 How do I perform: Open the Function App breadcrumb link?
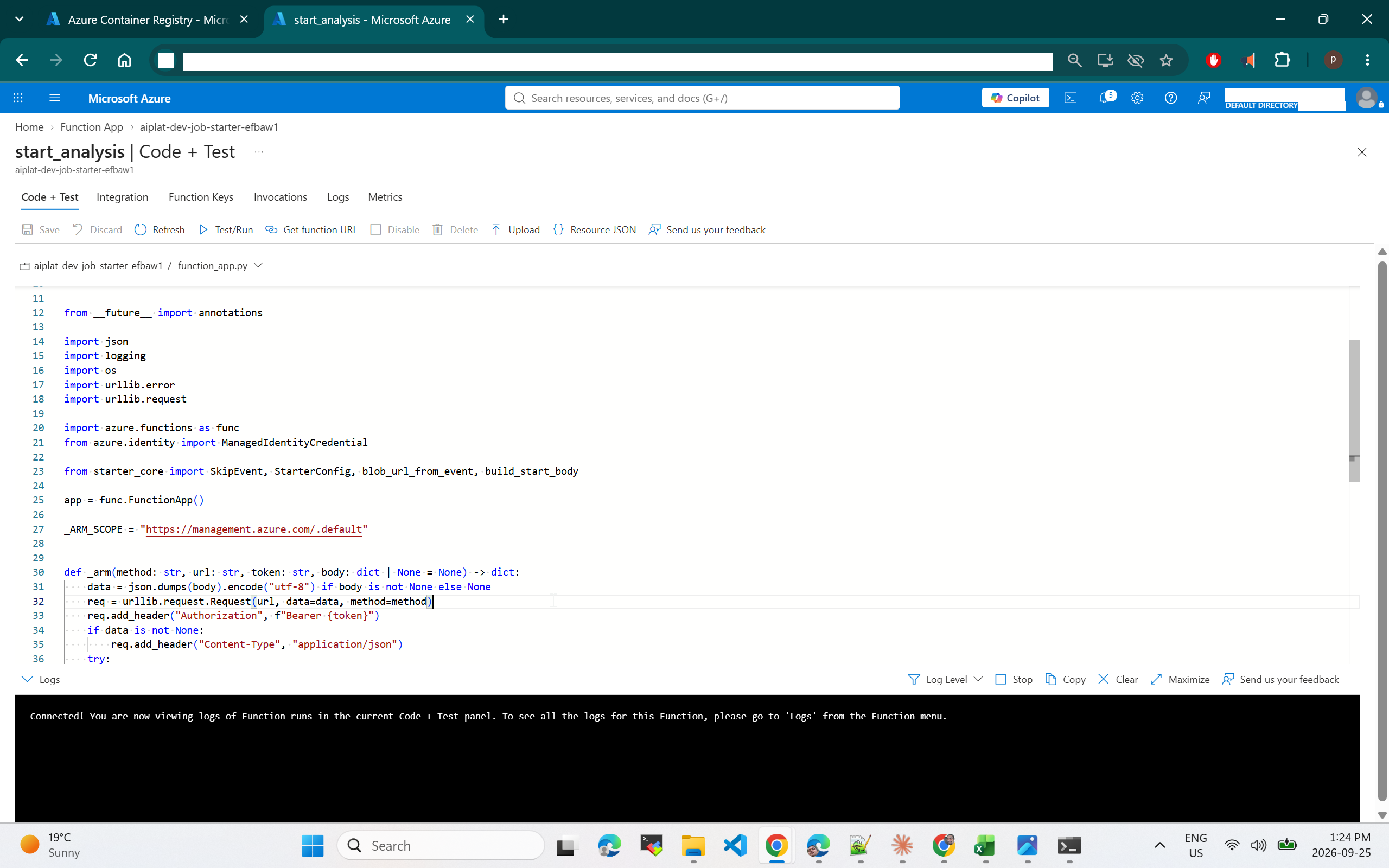[92, 127]
